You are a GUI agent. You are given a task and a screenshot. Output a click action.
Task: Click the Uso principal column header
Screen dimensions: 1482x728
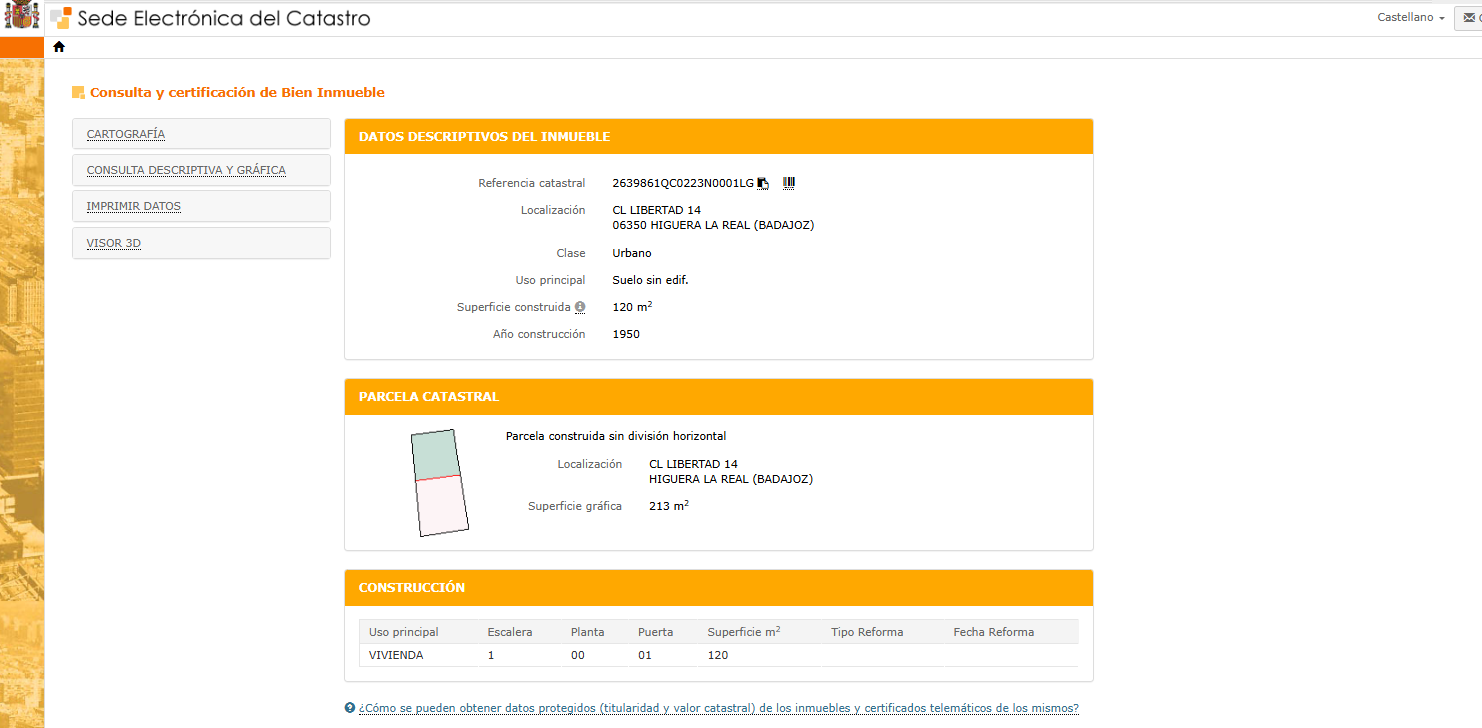404,632
